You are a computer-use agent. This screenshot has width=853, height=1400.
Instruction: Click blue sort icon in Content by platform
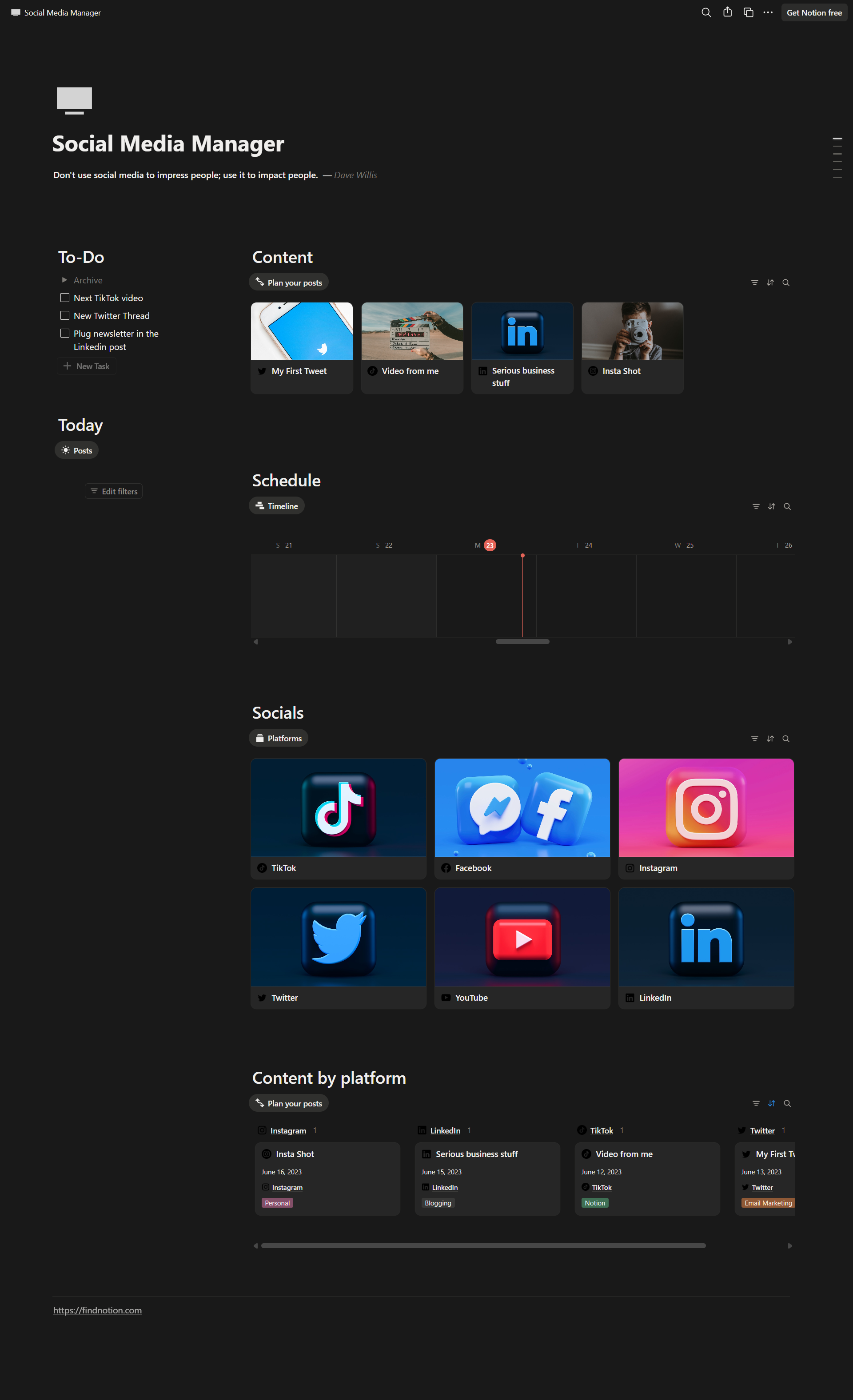point(772,1103)
